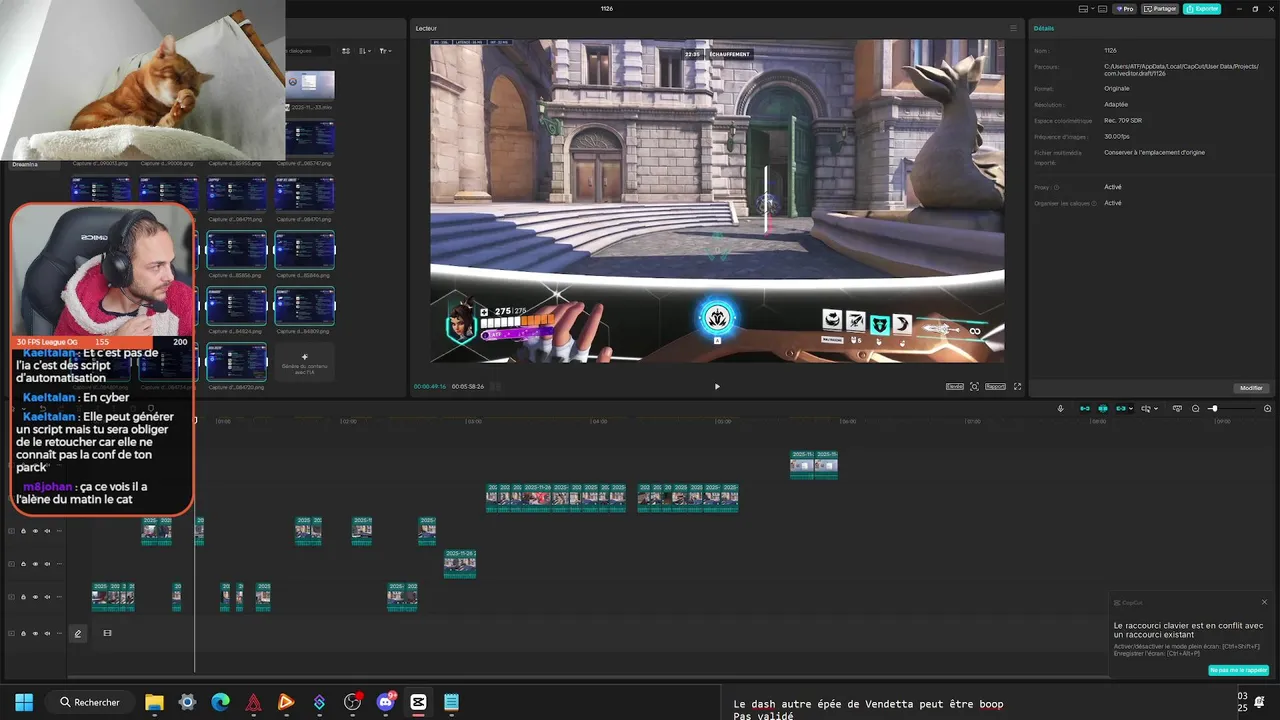Screen dimensions: 1280x720
Task: Open the notepad app icon in taskbar
Action: click(451, 702)
